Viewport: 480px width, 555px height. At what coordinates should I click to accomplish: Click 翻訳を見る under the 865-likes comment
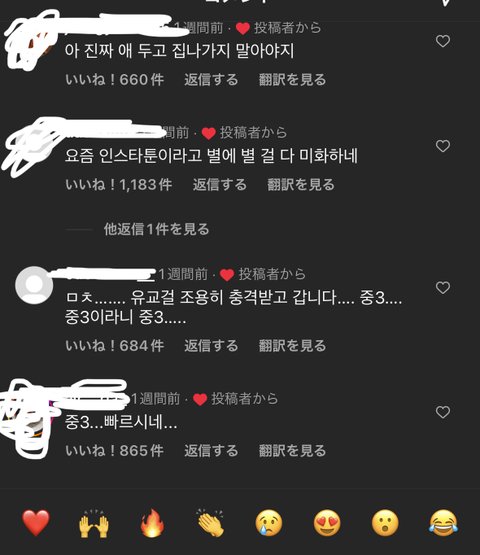coord(292,451)
